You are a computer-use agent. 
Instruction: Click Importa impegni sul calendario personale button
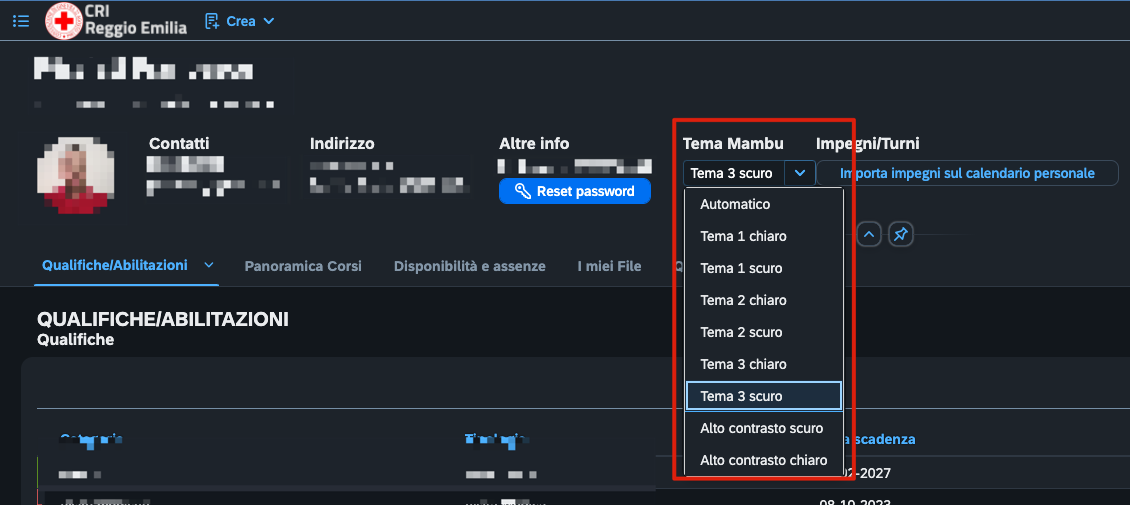[967, 173]
